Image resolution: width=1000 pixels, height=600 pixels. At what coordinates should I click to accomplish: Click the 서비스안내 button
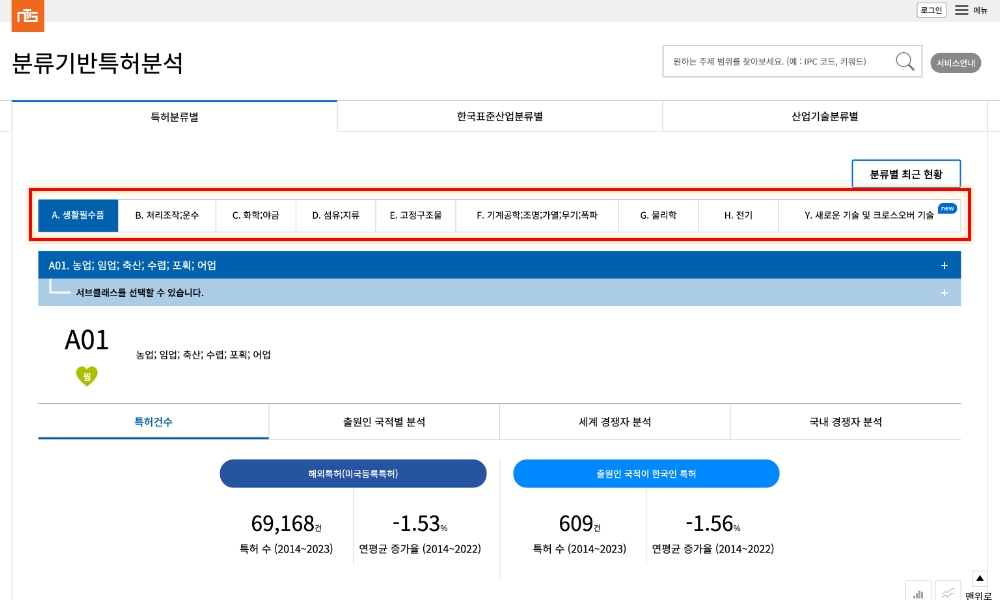tap(955, 62)
